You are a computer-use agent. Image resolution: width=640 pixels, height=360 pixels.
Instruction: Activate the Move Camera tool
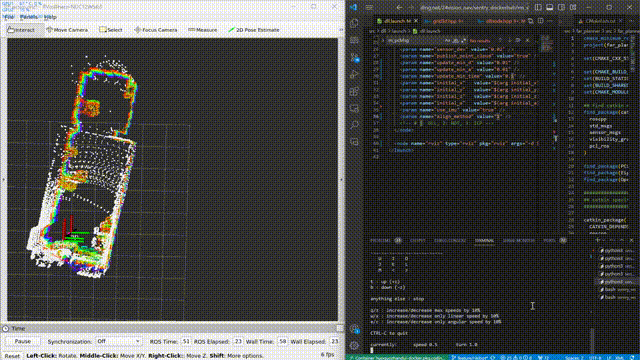(x=67, y=30)
